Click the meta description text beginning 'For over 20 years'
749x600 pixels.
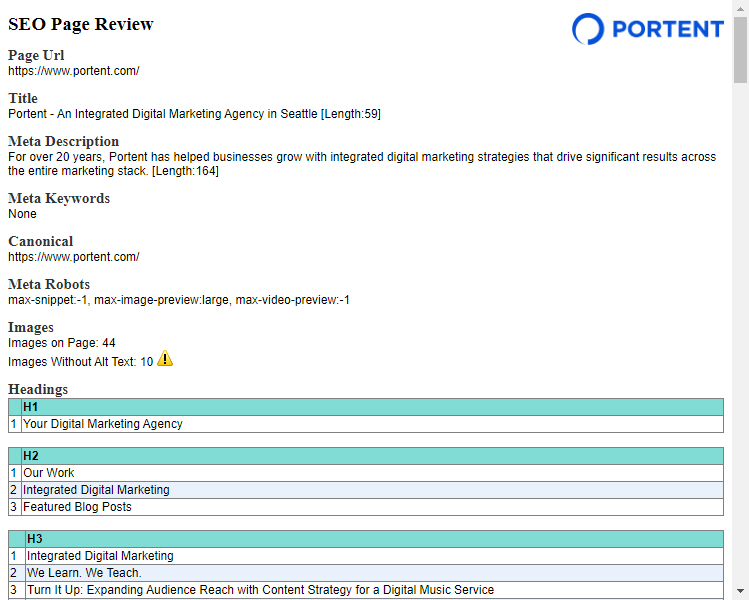[x=362, y=164]
